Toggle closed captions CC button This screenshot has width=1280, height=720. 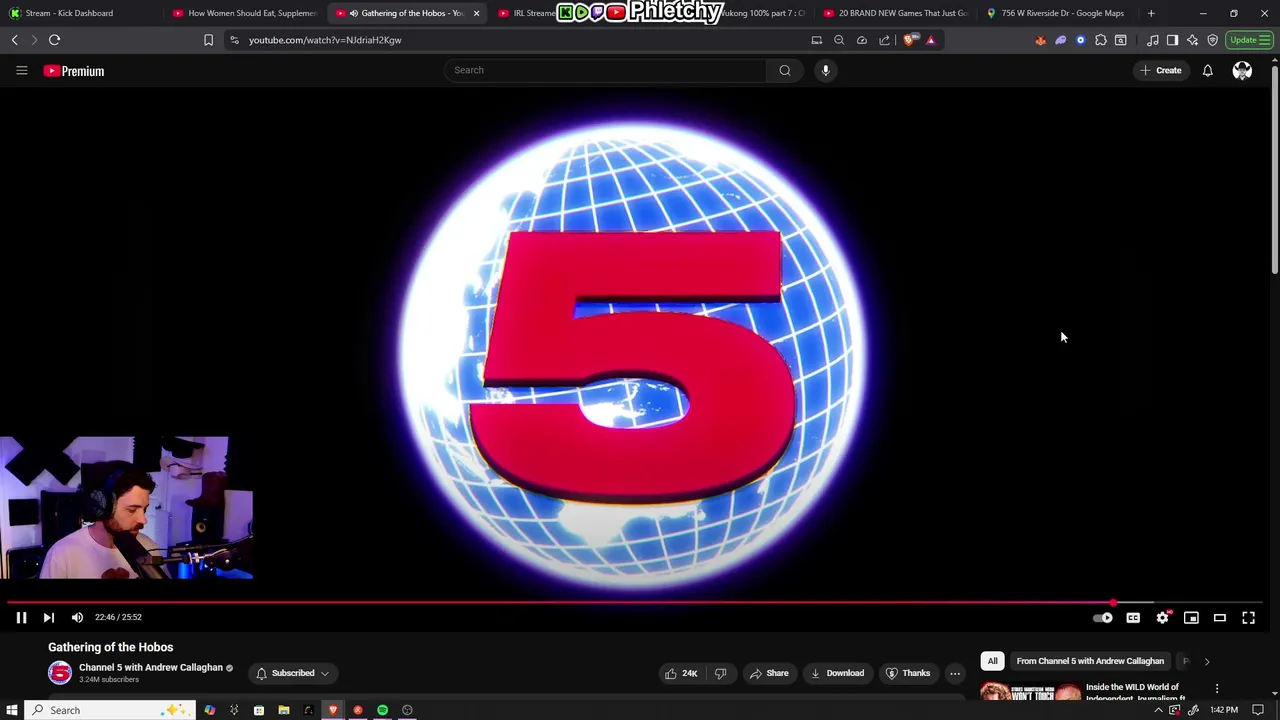1133,618
